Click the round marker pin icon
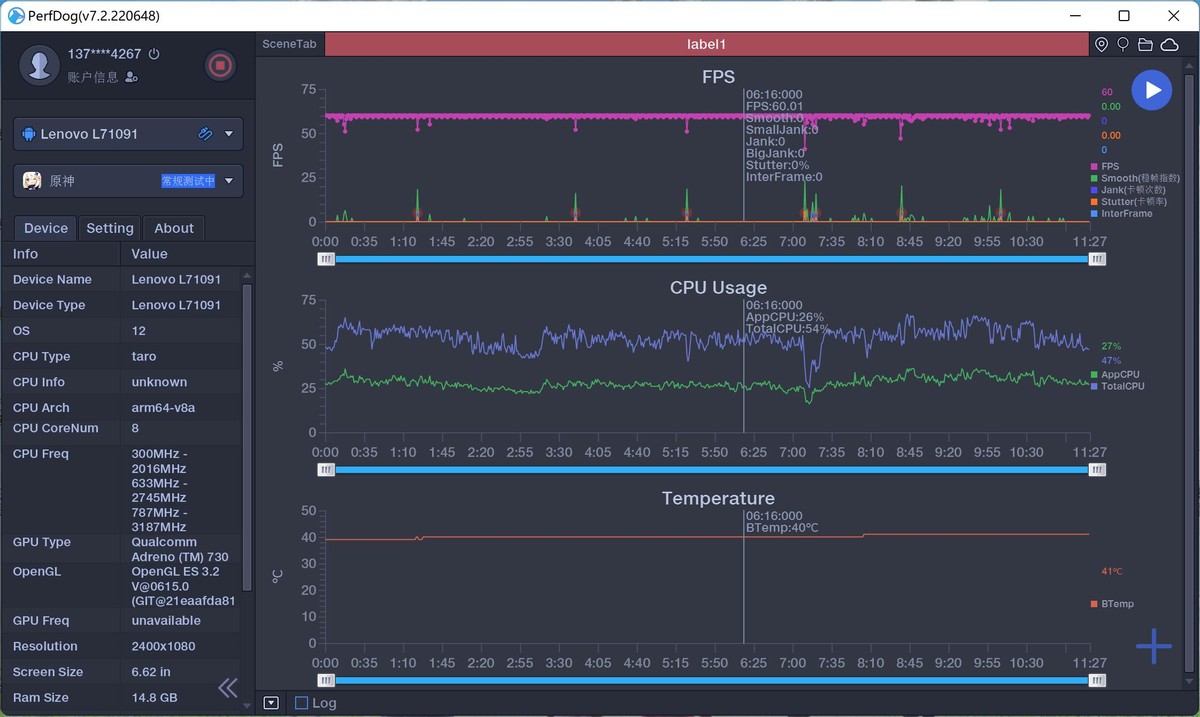The height and width of the screenshot is (717, 1200). click(x=1123, y=44)
